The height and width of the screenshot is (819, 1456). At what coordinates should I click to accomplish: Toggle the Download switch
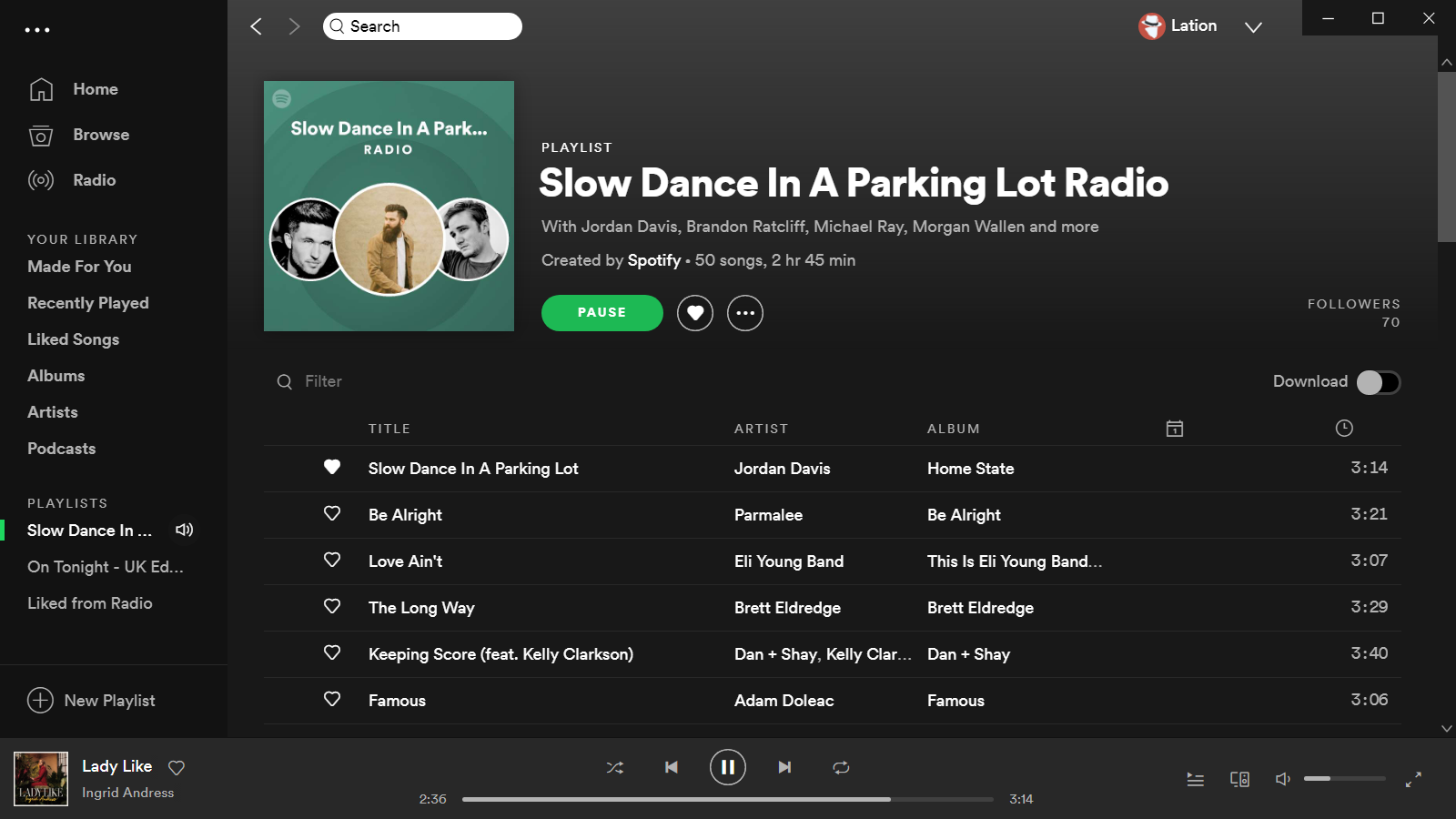[1378, 382]
